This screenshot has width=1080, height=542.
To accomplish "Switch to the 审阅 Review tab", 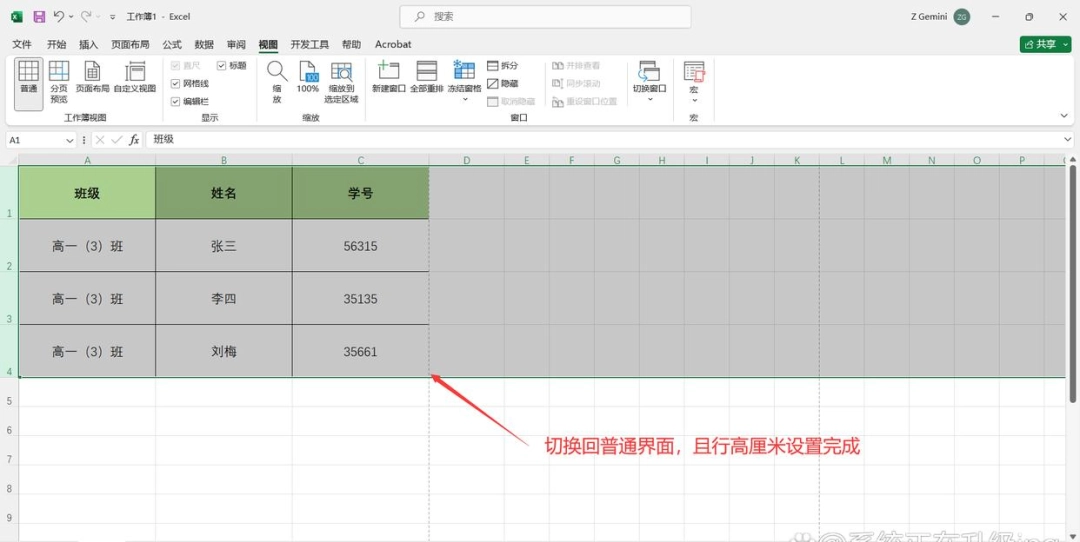I will [x=236, y=44].
